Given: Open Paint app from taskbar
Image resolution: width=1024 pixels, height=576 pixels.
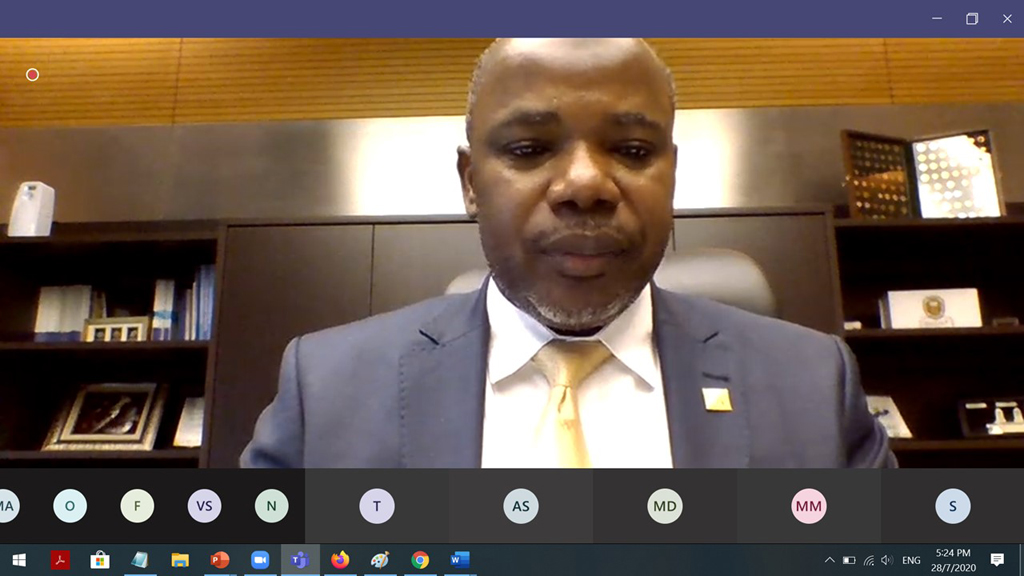Looking at the screenshot, I should [x=379, y=560].
